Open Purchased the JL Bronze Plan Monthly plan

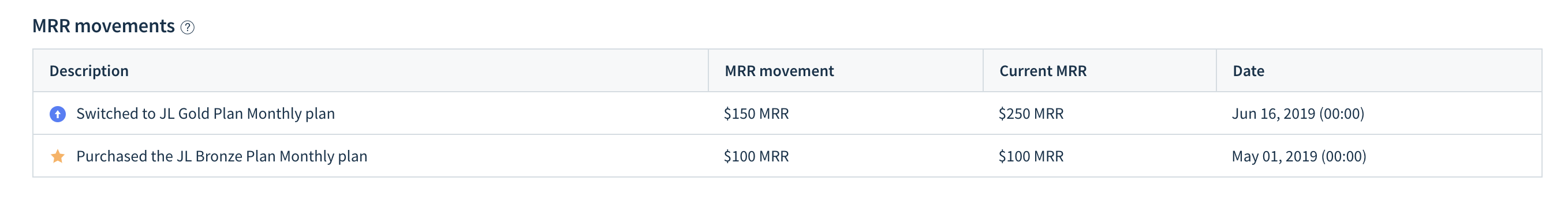point(222,156)
